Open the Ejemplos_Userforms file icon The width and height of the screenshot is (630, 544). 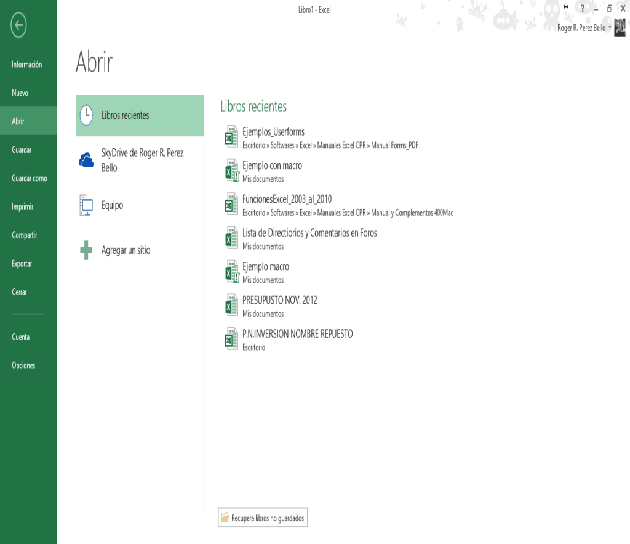[x=231, y=137]
